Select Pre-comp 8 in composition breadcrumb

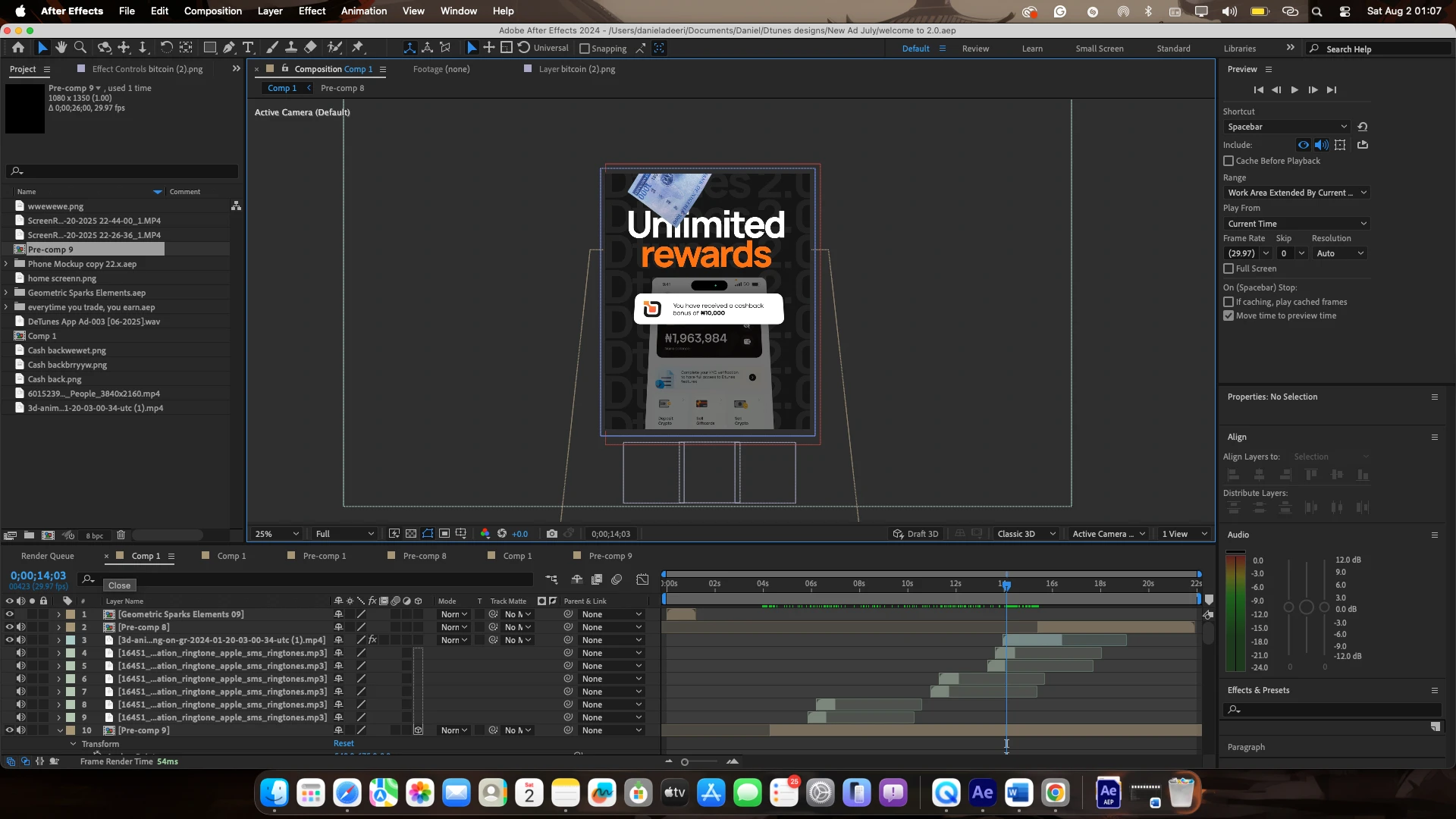342,88
